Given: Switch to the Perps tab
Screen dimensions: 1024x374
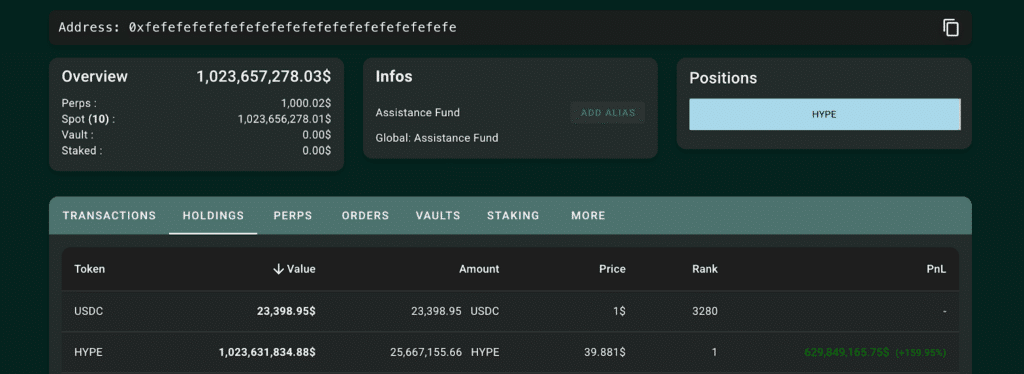Looking at the screenshot, I should pyautogui.click(x=293, y=215).
